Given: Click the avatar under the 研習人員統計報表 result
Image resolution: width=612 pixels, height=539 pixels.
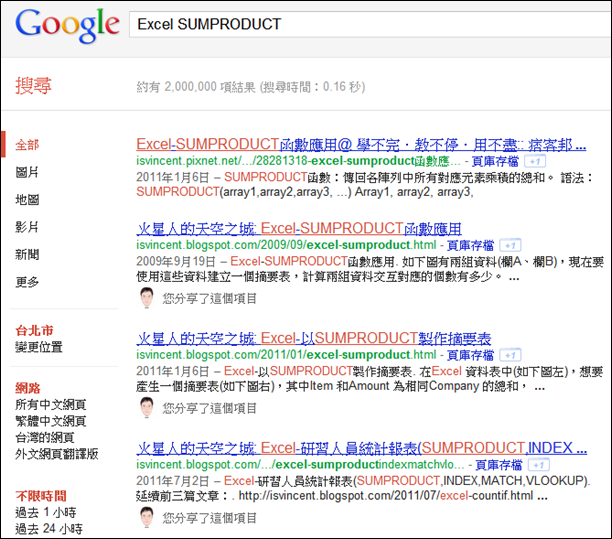Looking at the screenshot, I should [x=147, y=517].
